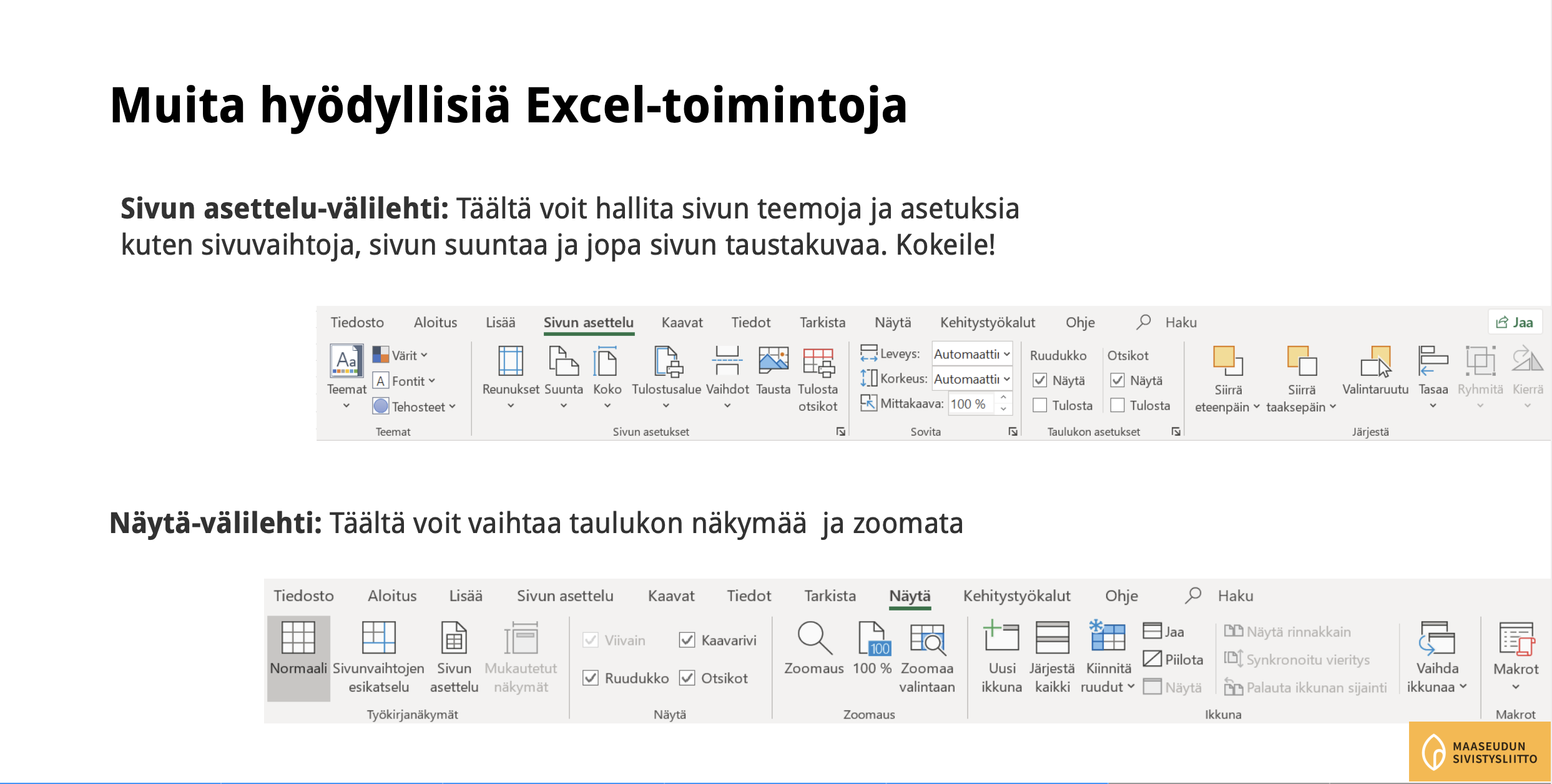Switch to Sivunvaihtojen esikatselu view

click(378, 657)
